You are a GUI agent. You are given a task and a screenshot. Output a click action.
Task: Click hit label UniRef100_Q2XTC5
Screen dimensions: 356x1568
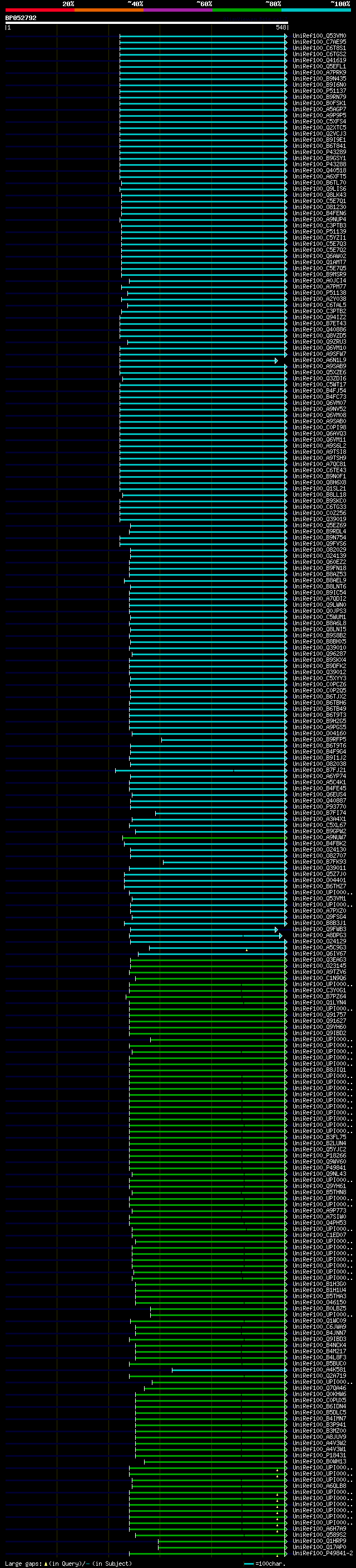coord(319,128)
